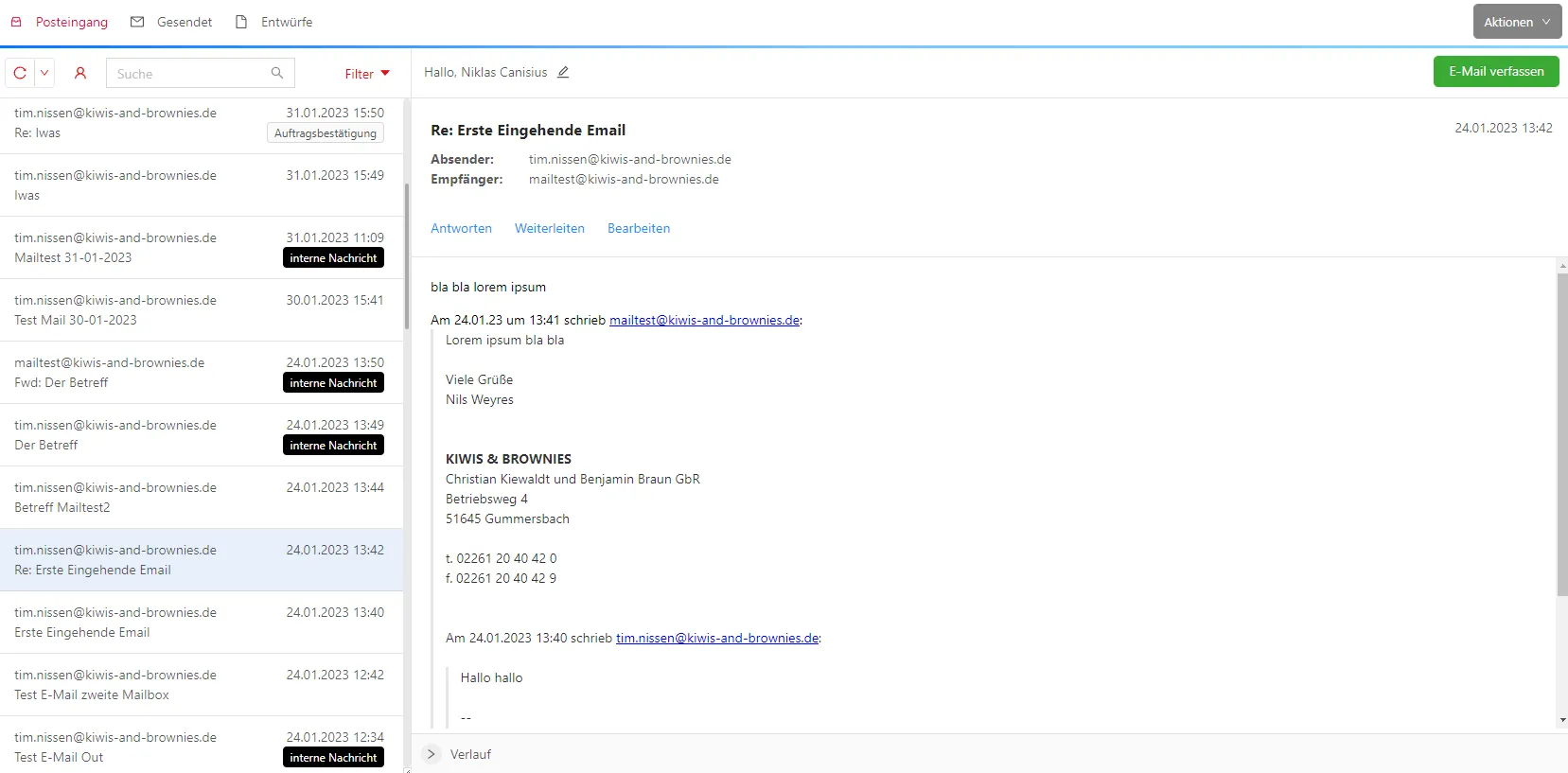The image size is (1568, 773).
Task: Open the mailtest@kiwis-and-brownies.de link in body
Action: point(704,320)
